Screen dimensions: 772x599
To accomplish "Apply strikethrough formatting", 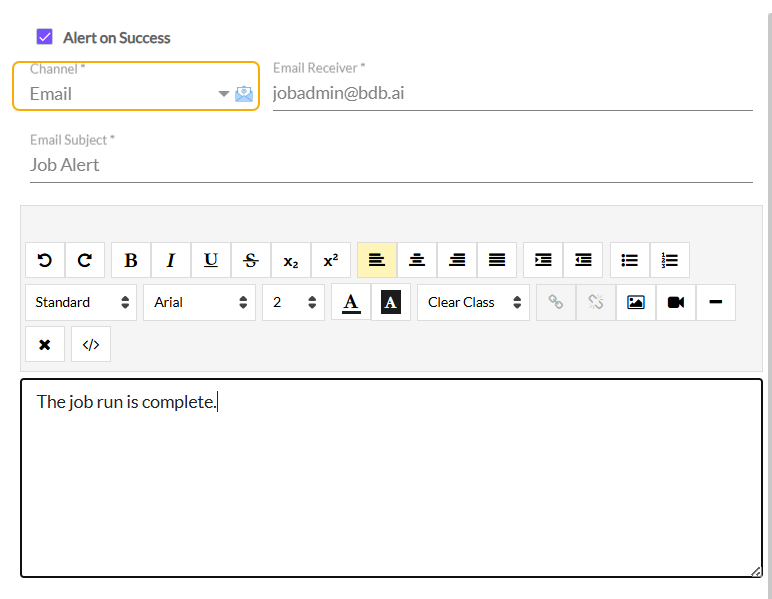I will pos(251,260).
